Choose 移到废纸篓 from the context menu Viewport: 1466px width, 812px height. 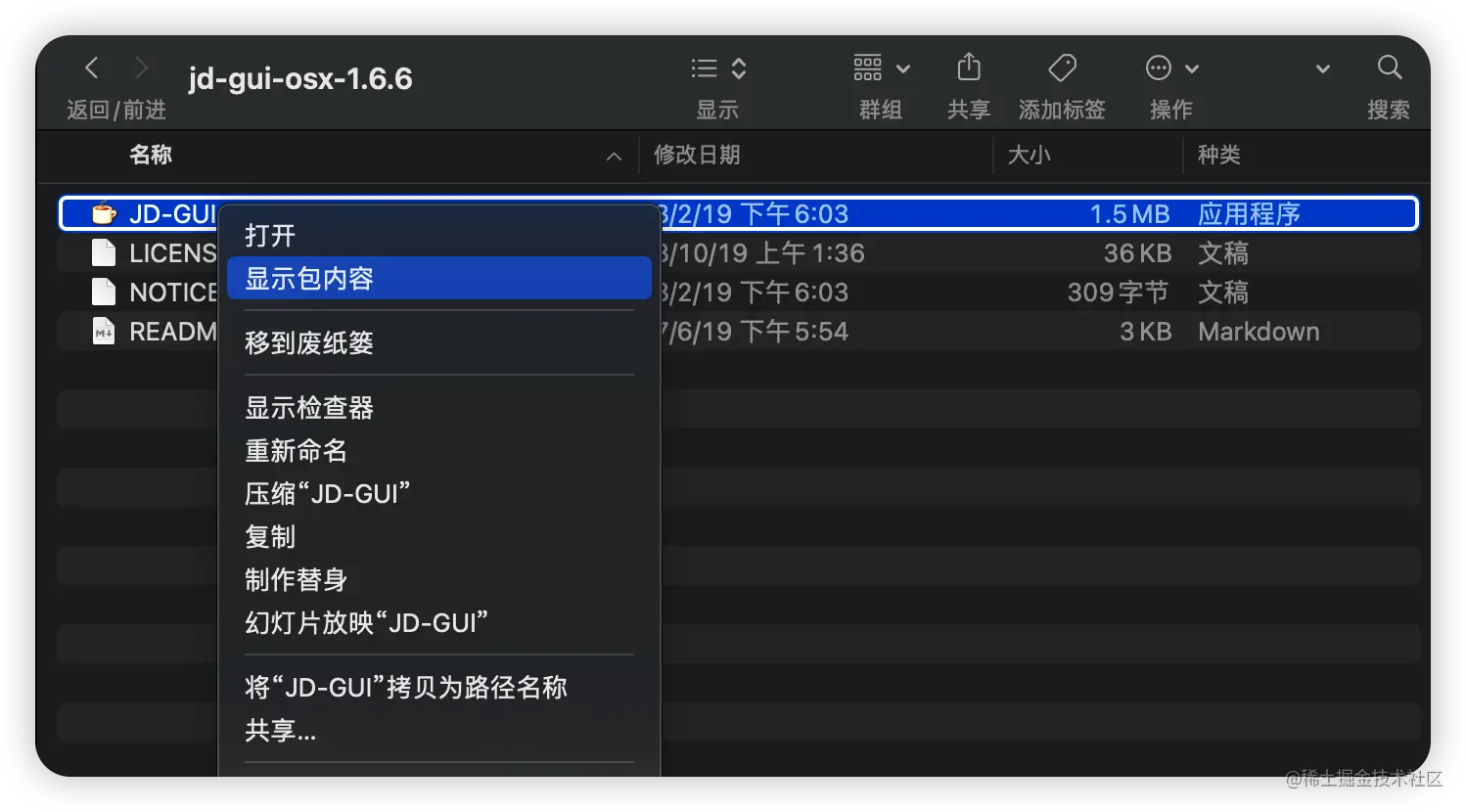(309, 343)
